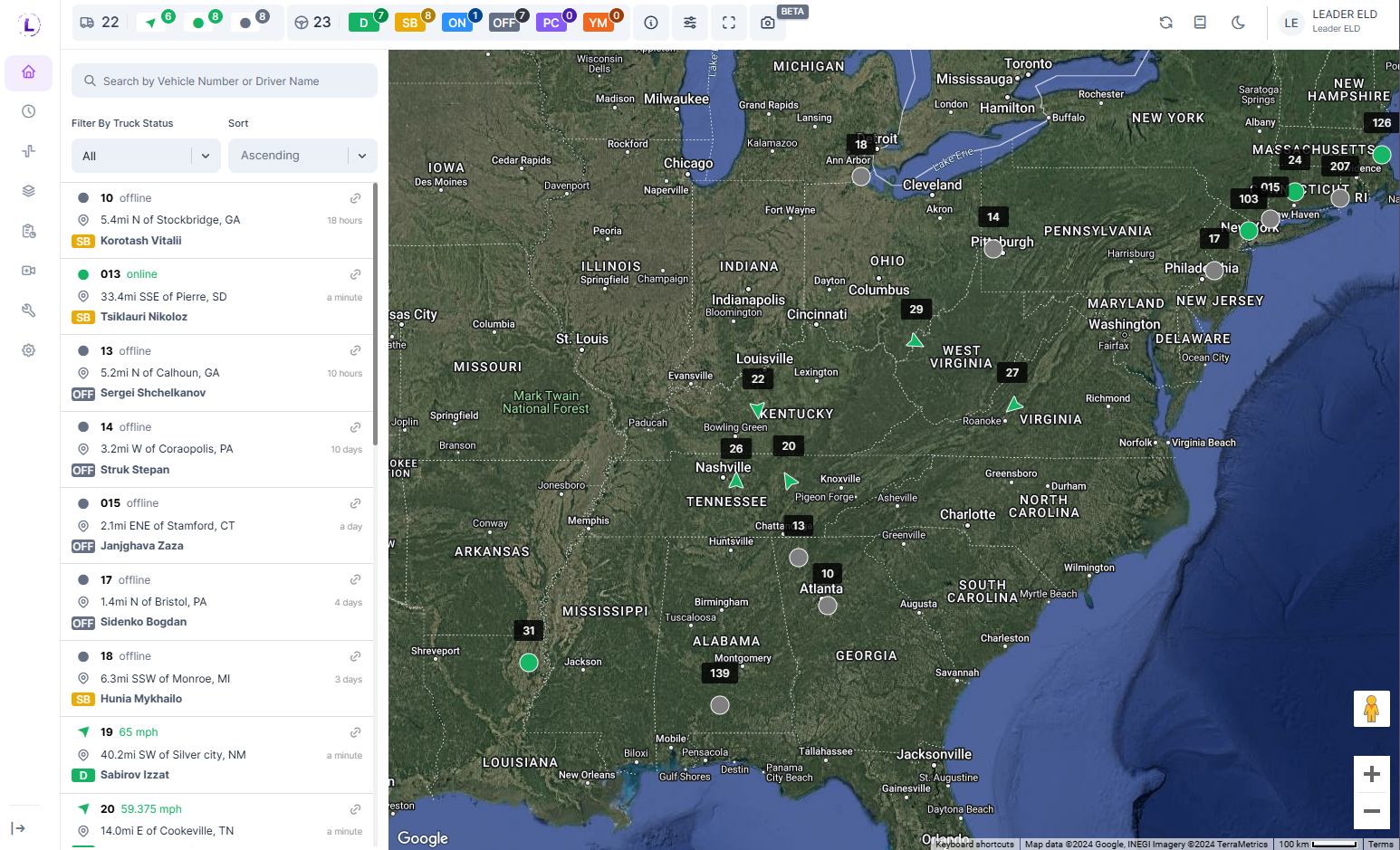This screenshot has height=850, width=1400.
Task: Toggle the OFF duty status filter
Action: pyautogui.click(x=504, y=23)
